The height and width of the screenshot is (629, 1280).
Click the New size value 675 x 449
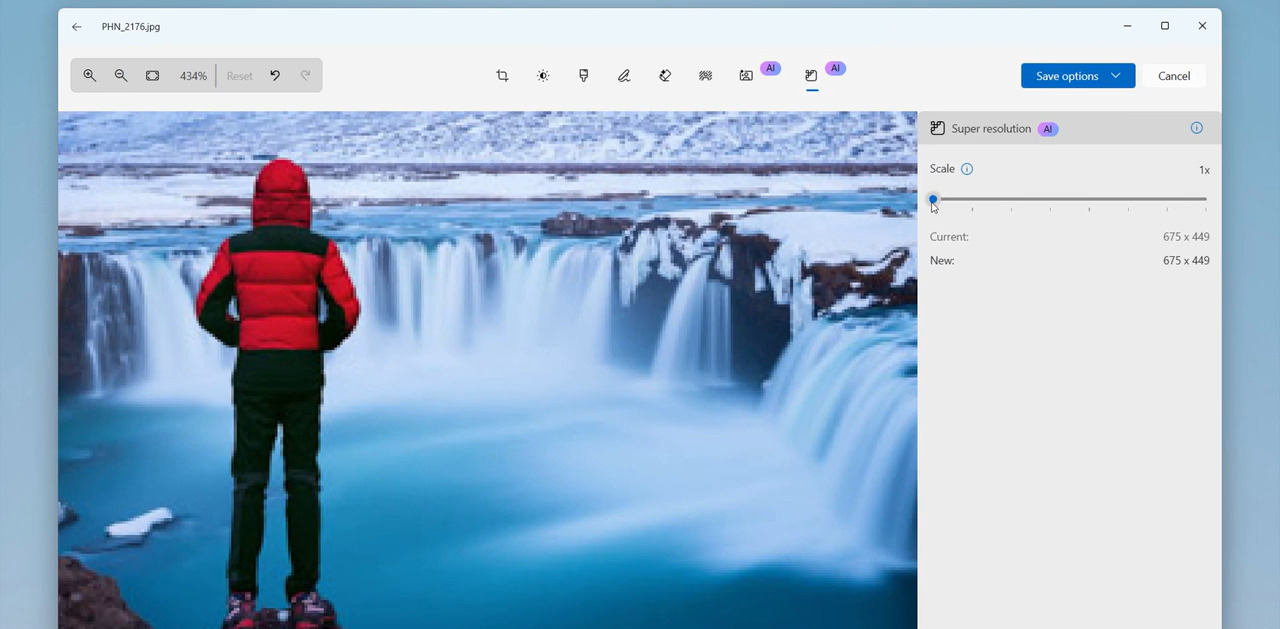(1186, 261)
